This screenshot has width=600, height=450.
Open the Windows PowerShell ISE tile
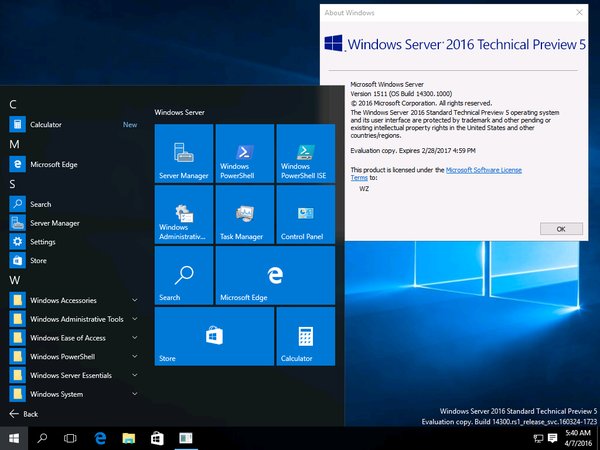pyautogui.click(x=305, y=154)
